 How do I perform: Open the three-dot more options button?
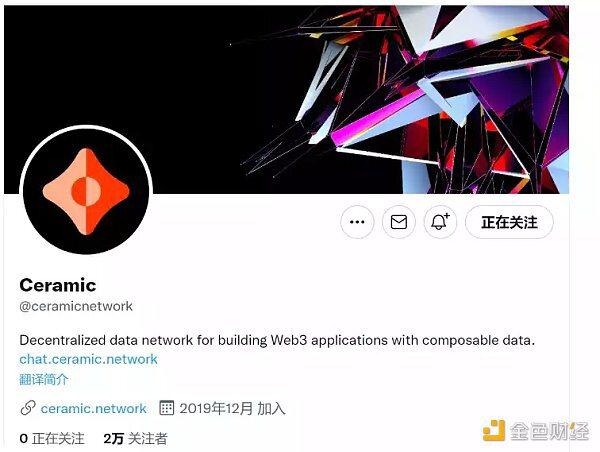tap(357, 222)
